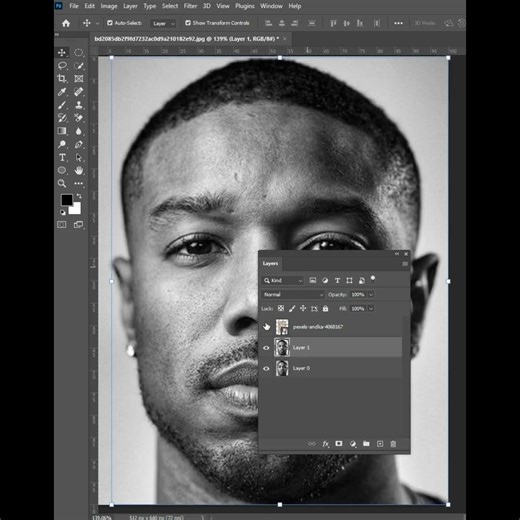Viewport: 520px width, 520px height.
Task: Open the Filter menu
Action: pos(190,6)
